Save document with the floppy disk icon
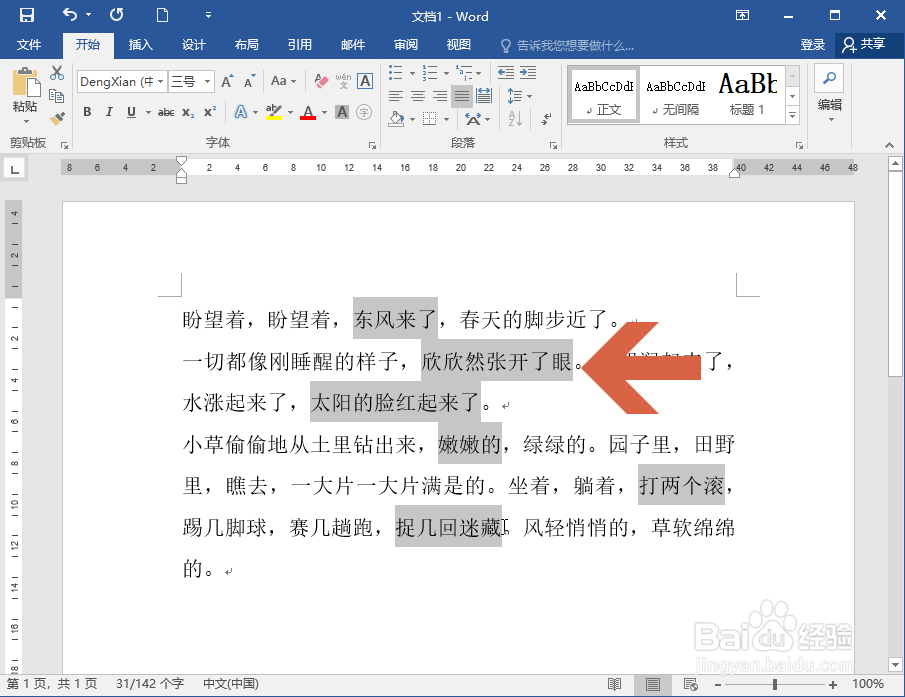 [27, 15]
